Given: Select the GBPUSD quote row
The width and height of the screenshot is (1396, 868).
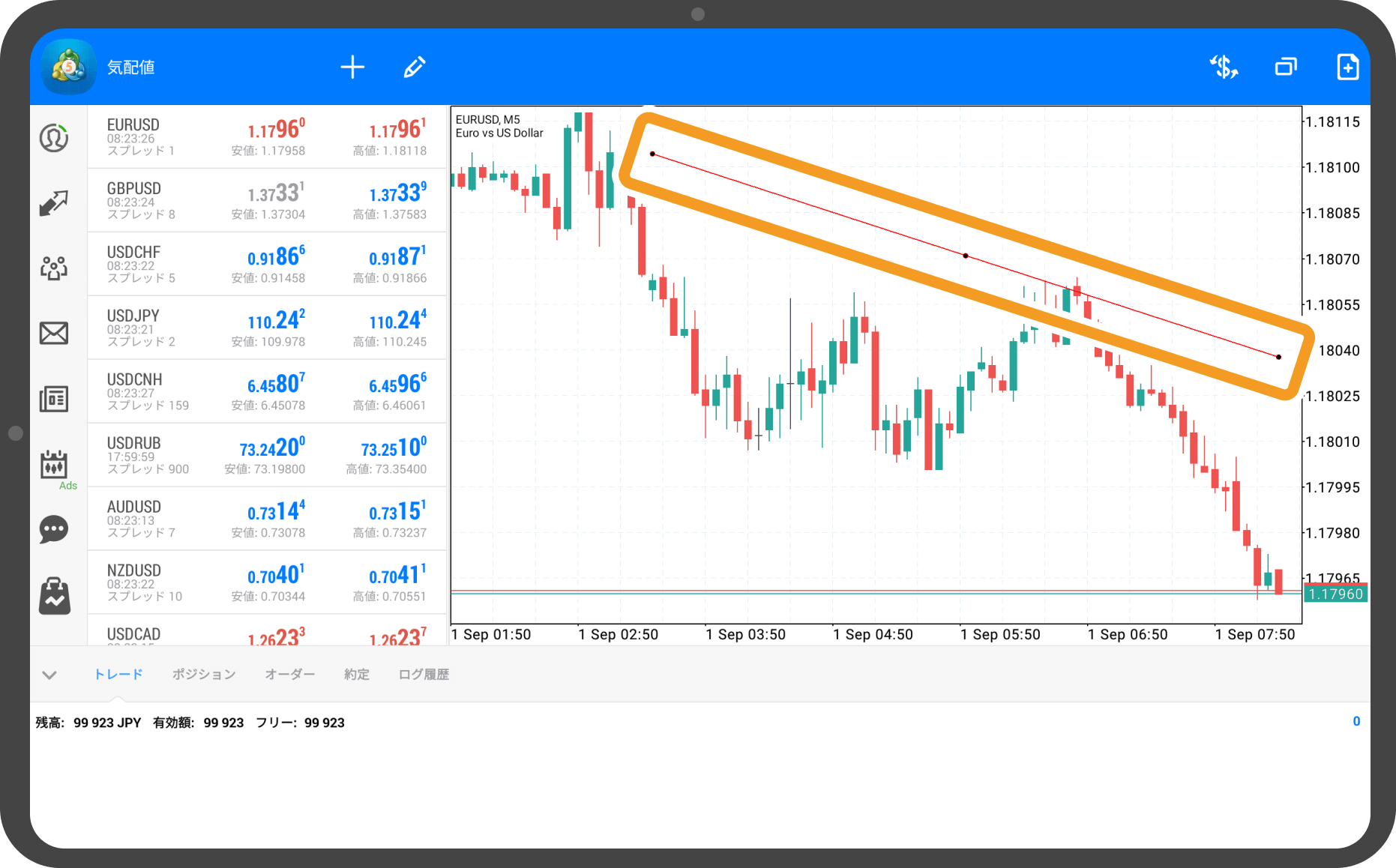Looking at the screenshot, I should pos(267,200).
